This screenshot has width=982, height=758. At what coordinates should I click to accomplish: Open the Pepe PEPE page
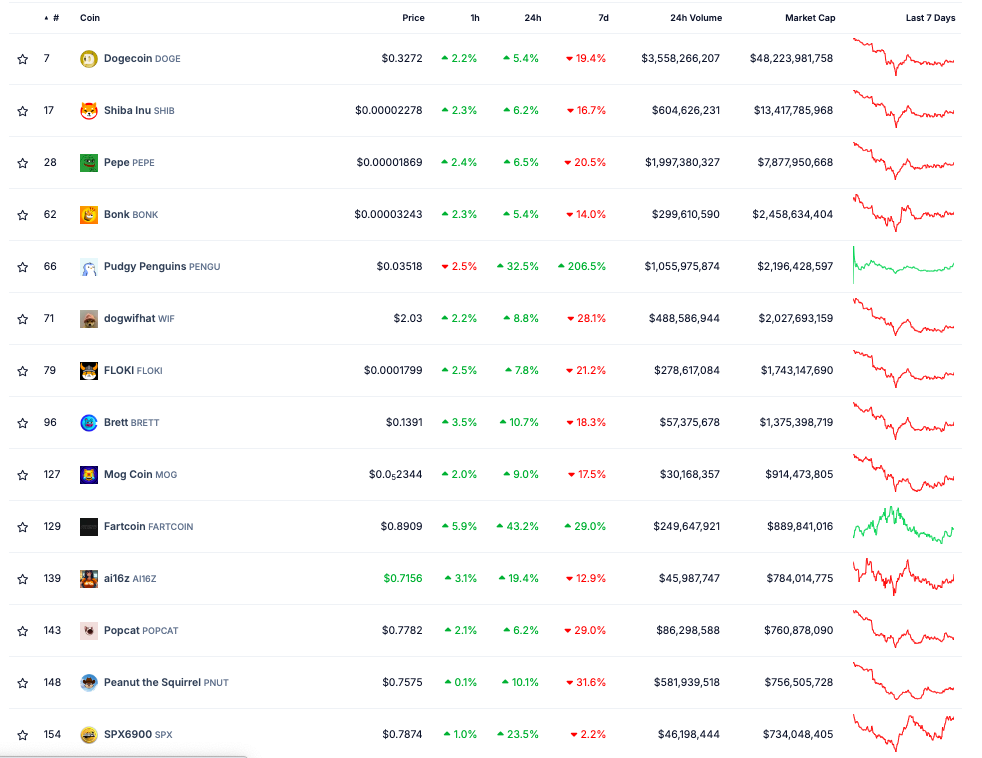pos(129,163)
